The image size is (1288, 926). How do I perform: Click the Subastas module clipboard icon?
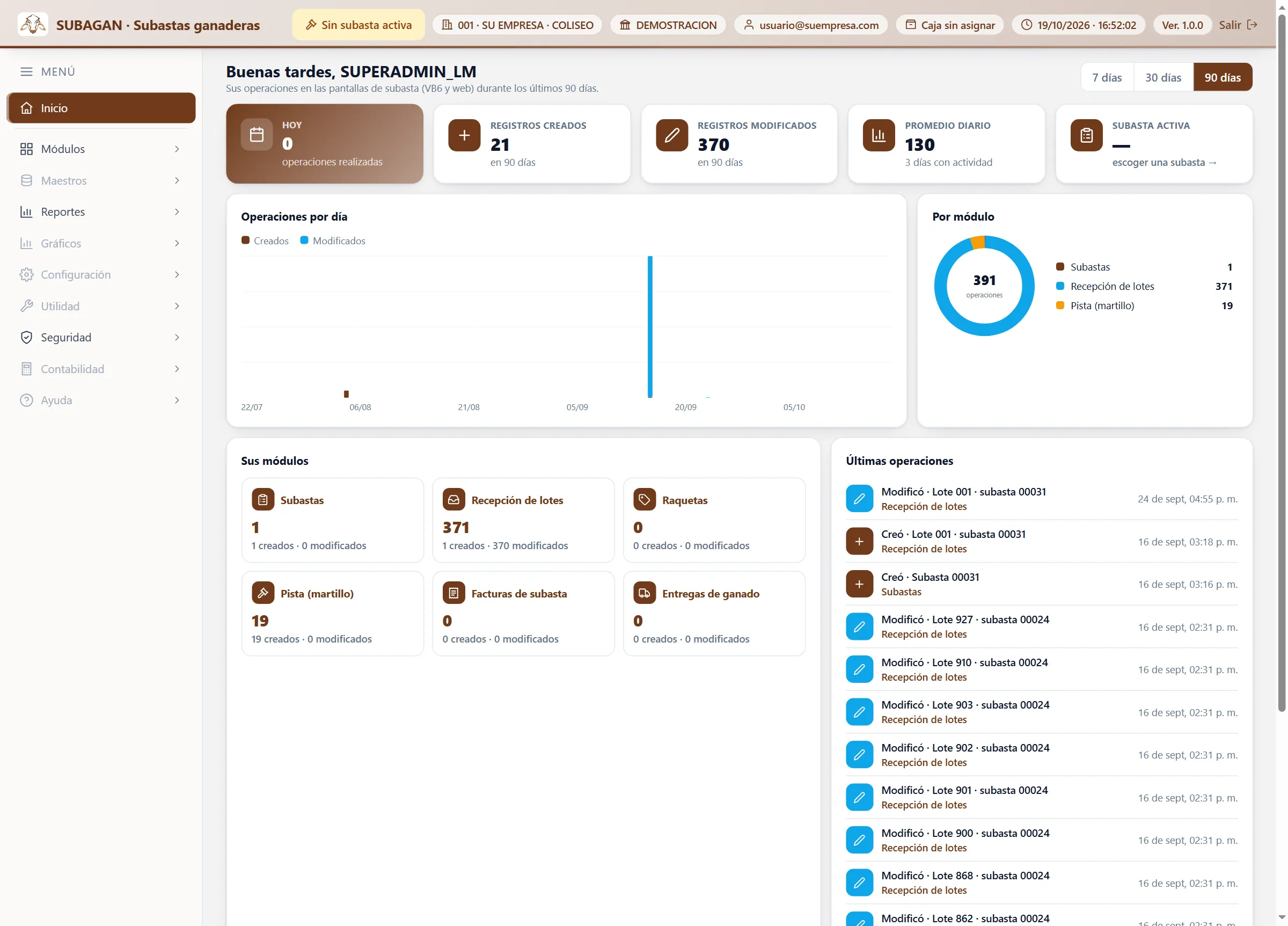(x=263, y=499)
